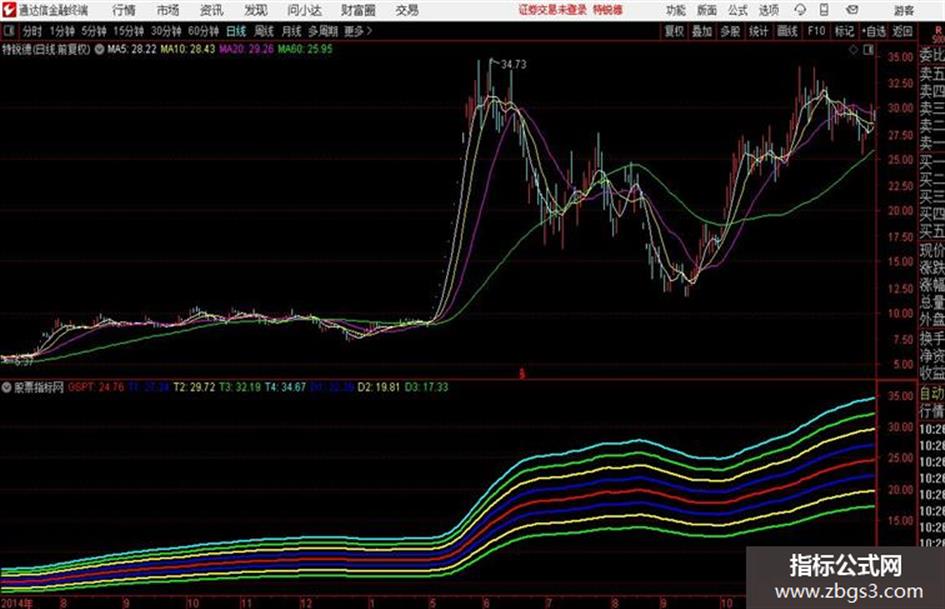Expand the 股票指标网 indicator round arrow
The image size is (945, 609).
pos(7,387)
